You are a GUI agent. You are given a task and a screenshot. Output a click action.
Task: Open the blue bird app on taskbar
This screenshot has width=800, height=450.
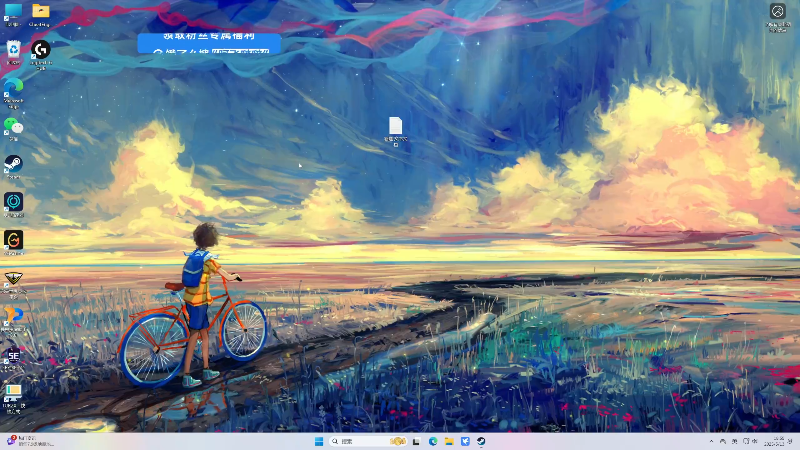point(465,441)
